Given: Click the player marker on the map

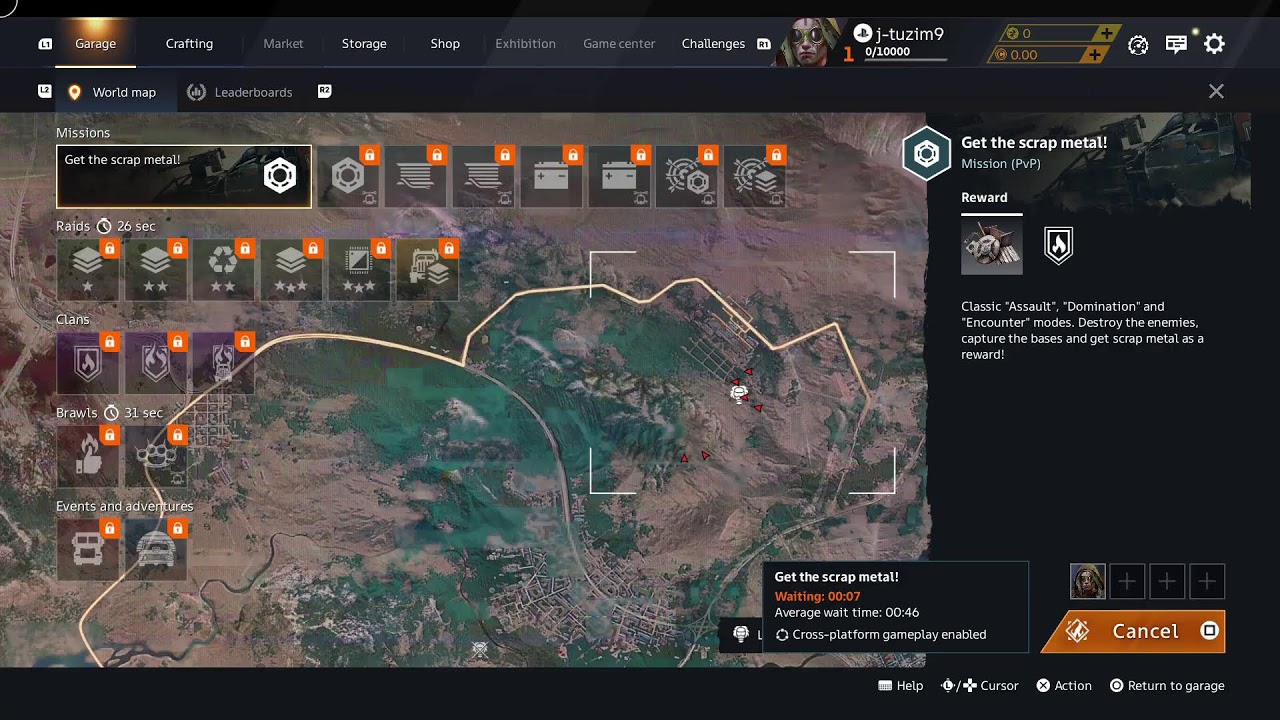Looking at the screenshot, I should click(x=739, y=393).
